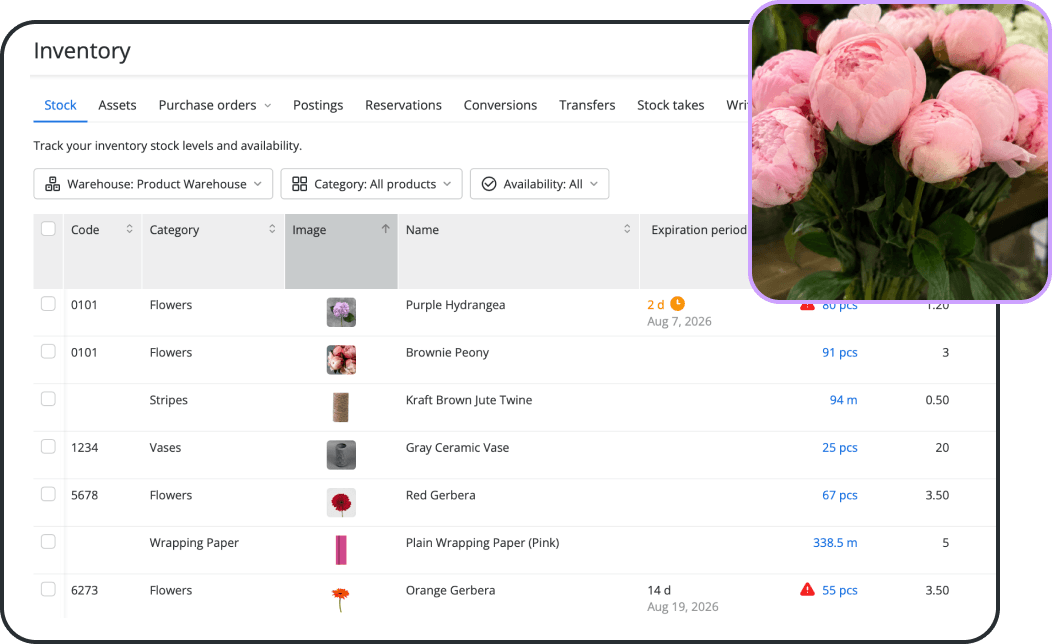Click the Wrapping Paper category cell
Screen dimensions: 1052x644
point(194,543)
